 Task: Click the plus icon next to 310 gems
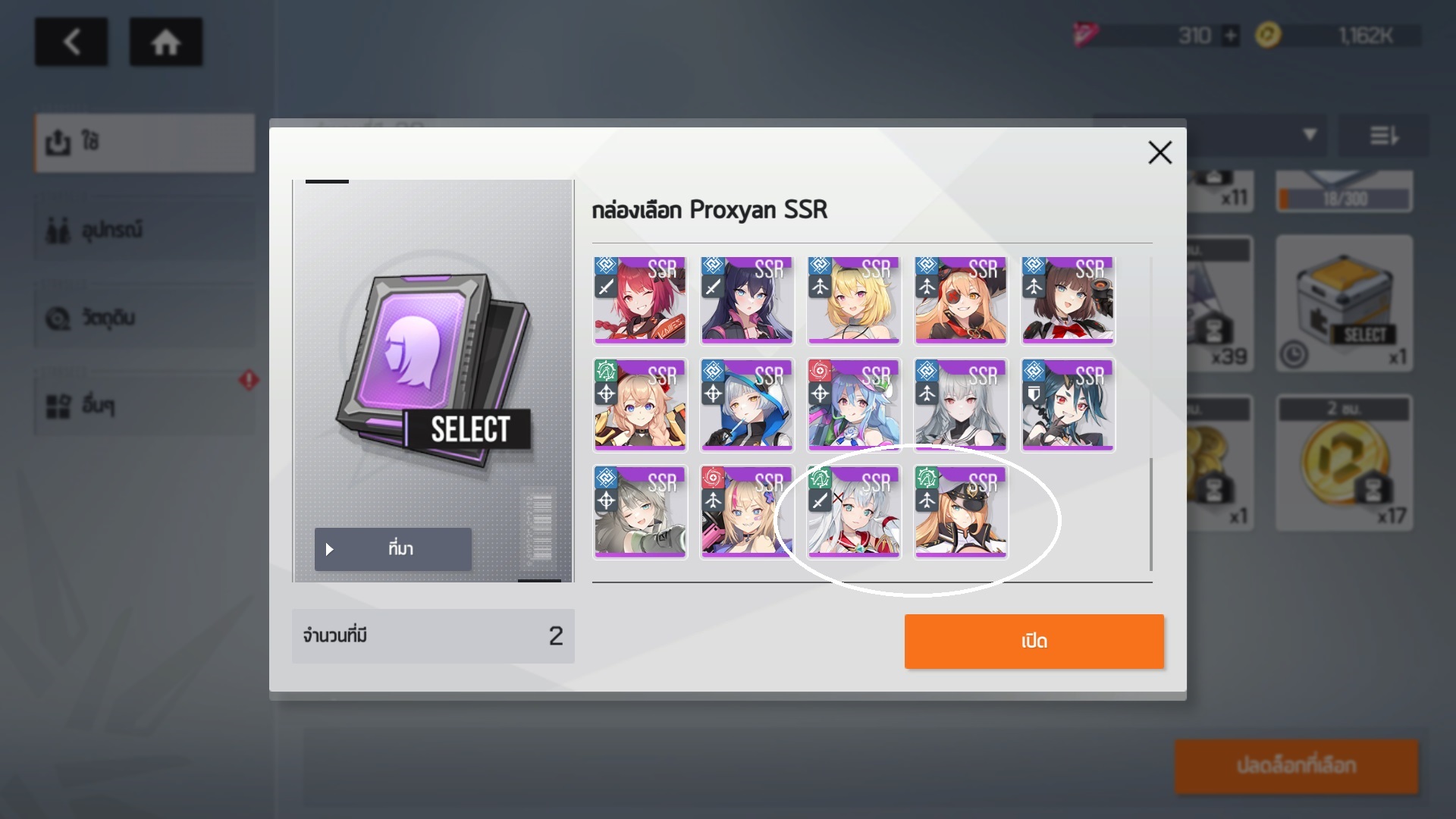1230,36
